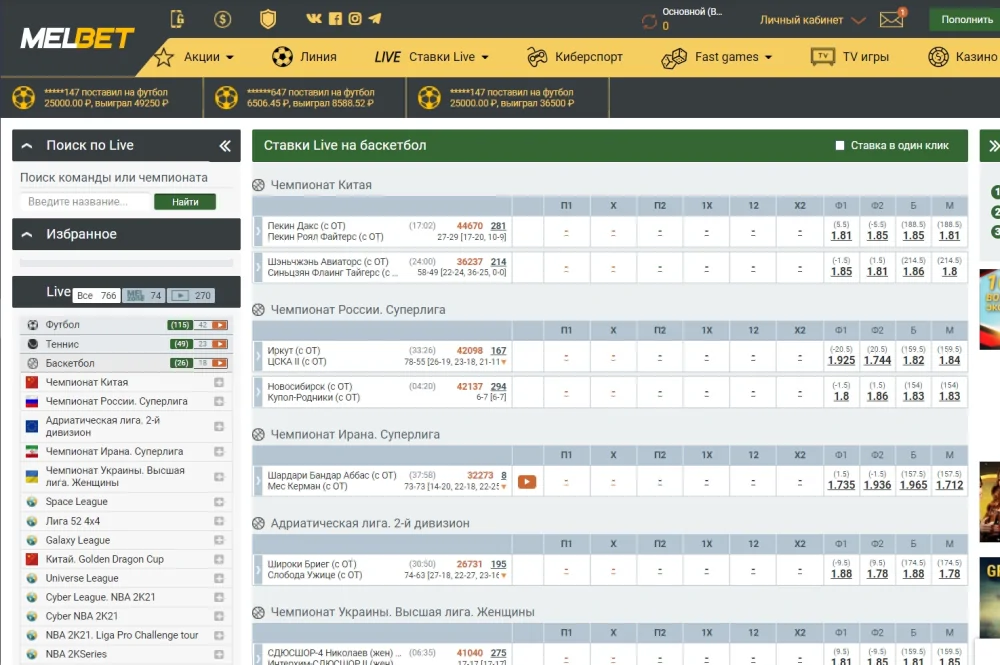Add Чемпионат Китая to favorites plus

218,383
